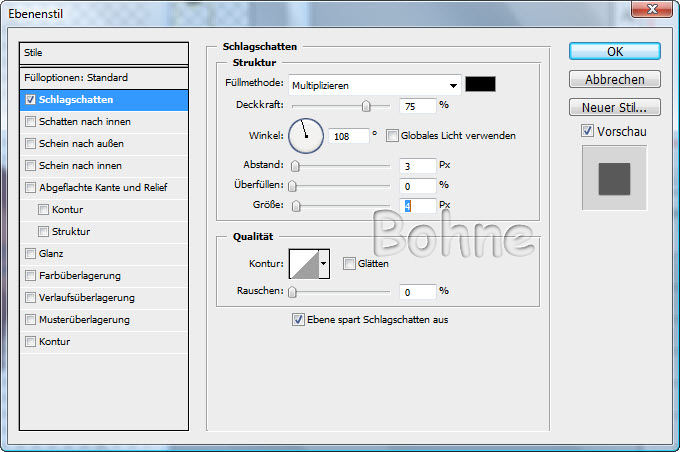Click the Abstand value input field
This screenshot has width=680, height=452.
[x=416, y=165]
